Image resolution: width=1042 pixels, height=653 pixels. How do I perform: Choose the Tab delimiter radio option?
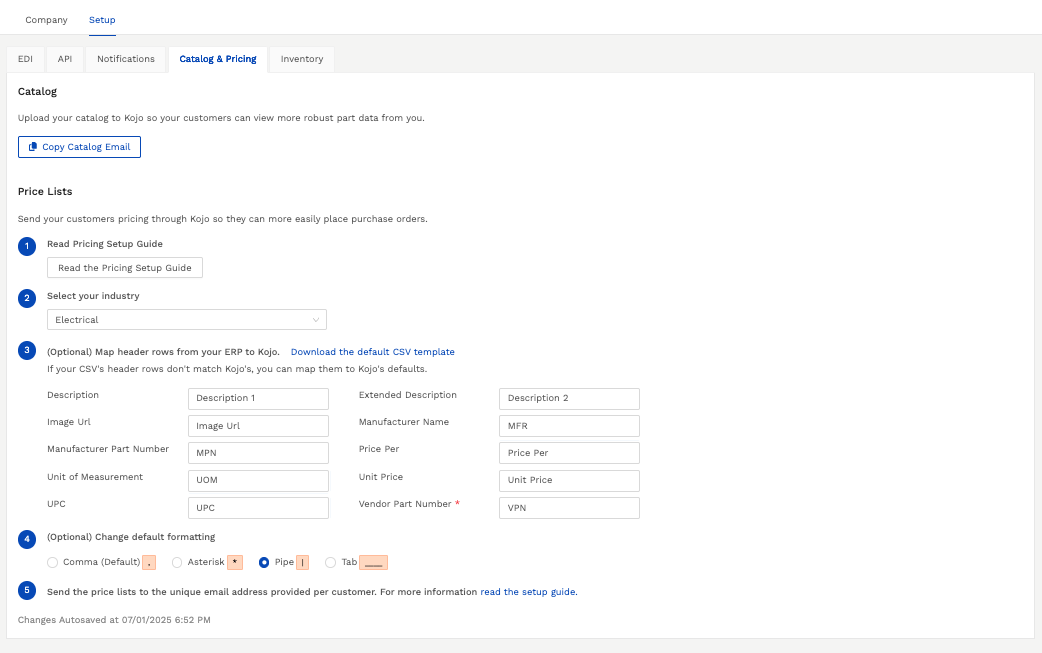point(330,563)
